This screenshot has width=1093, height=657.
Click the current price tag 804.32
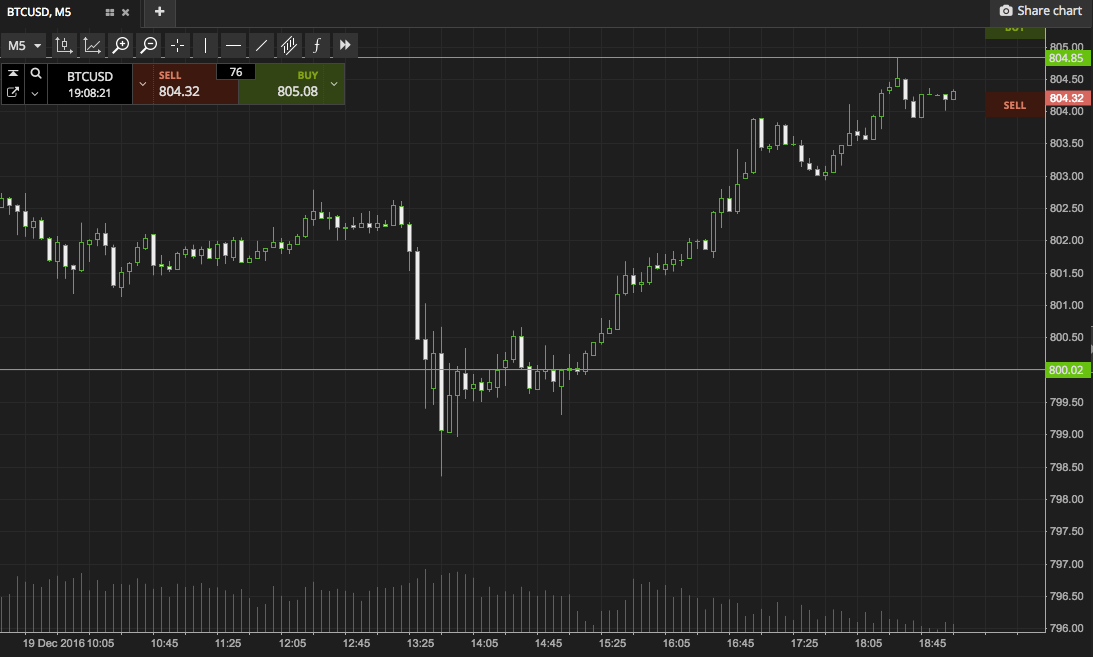(1067, 98)
